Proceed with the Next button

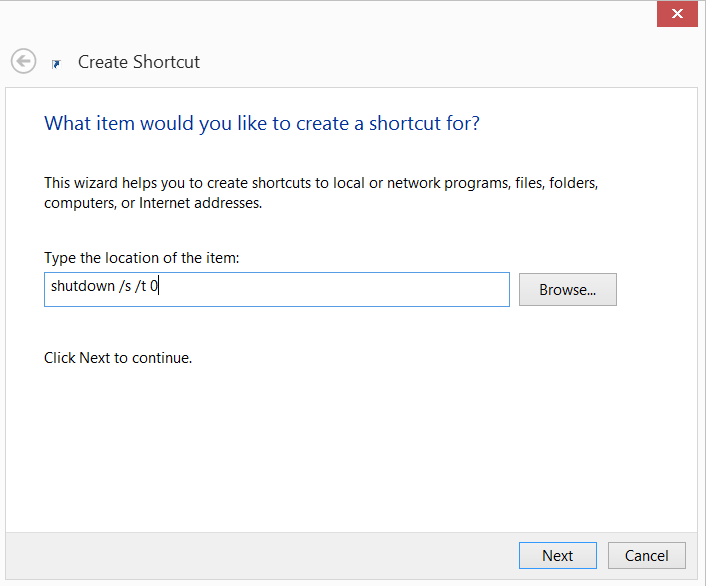(558, 555)
